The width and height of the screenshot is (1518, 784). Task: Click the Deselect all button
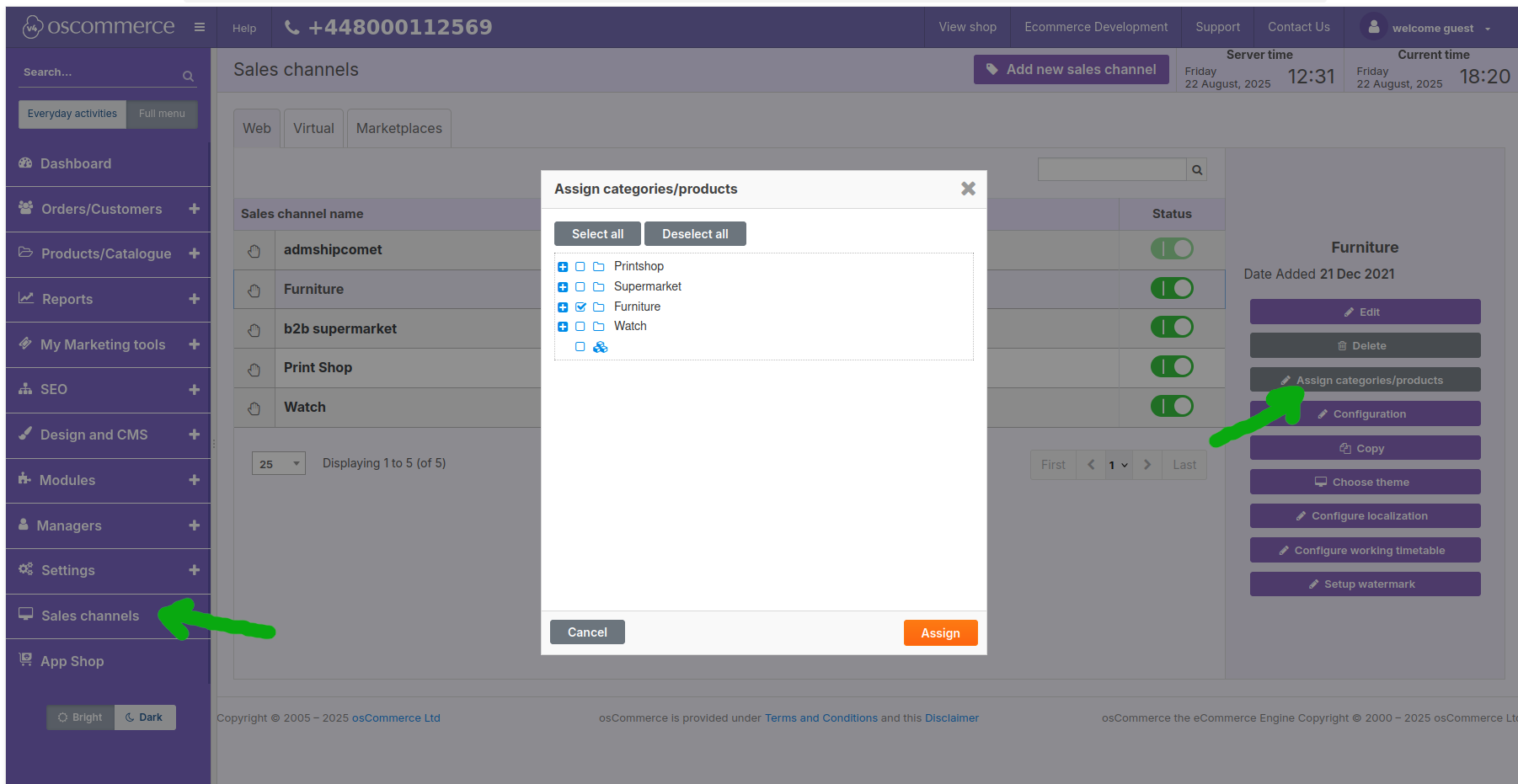[x=694, y=234]
